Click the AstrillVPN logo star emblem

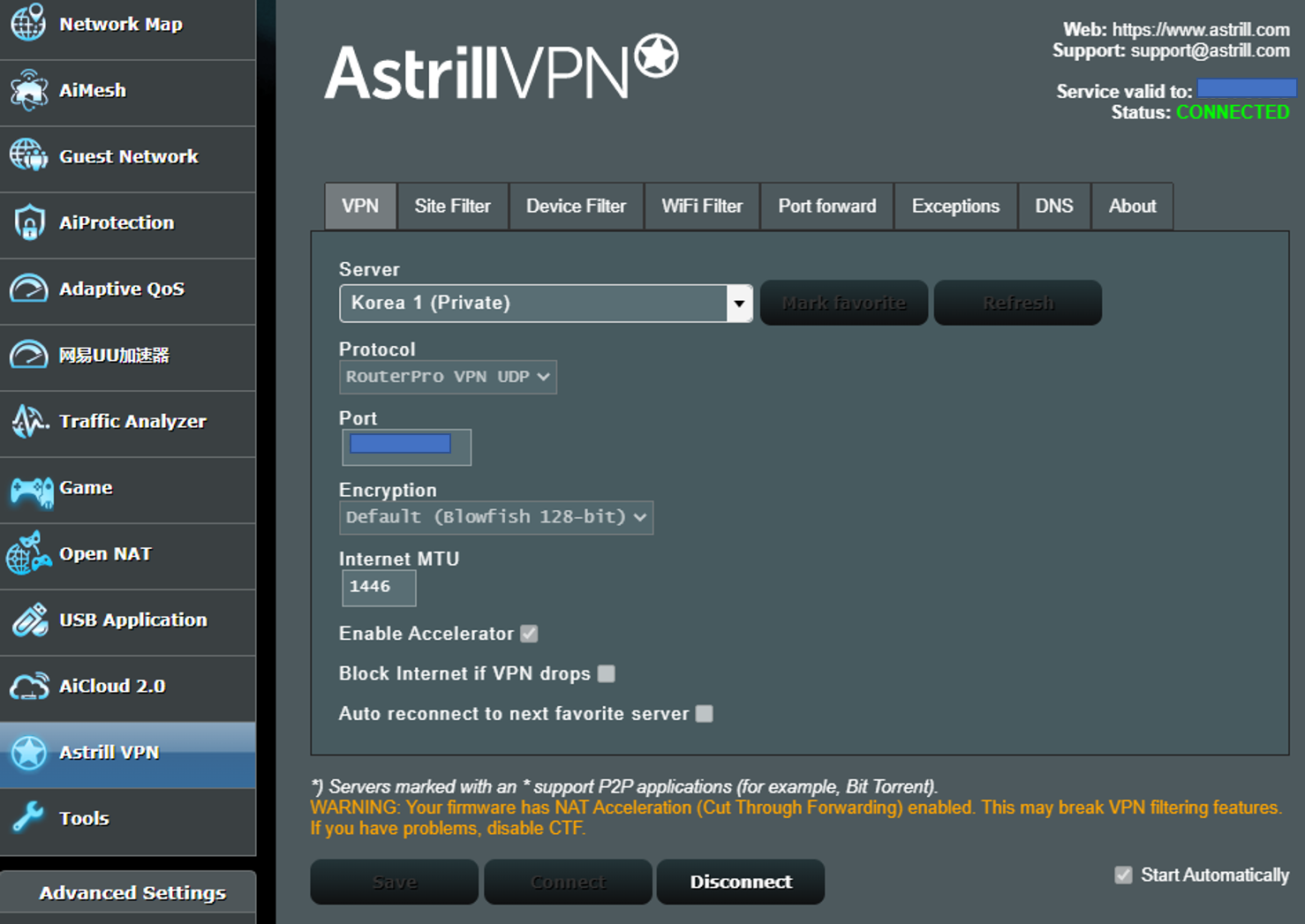click(656, 56)
